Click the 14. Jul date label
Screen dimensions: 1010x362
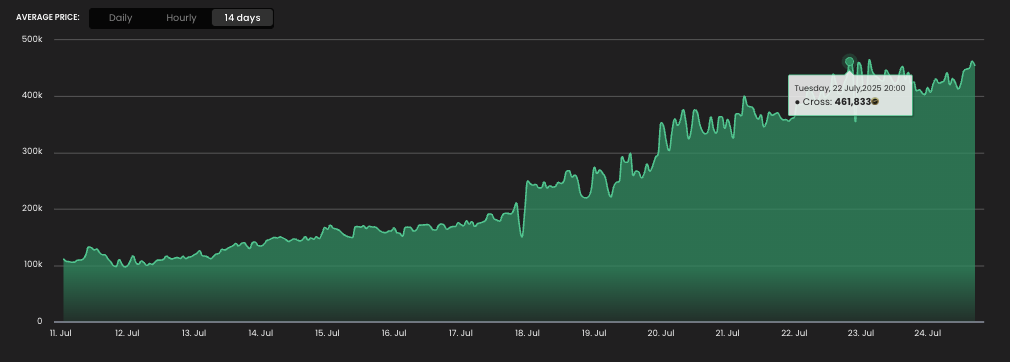click(261, 333)
